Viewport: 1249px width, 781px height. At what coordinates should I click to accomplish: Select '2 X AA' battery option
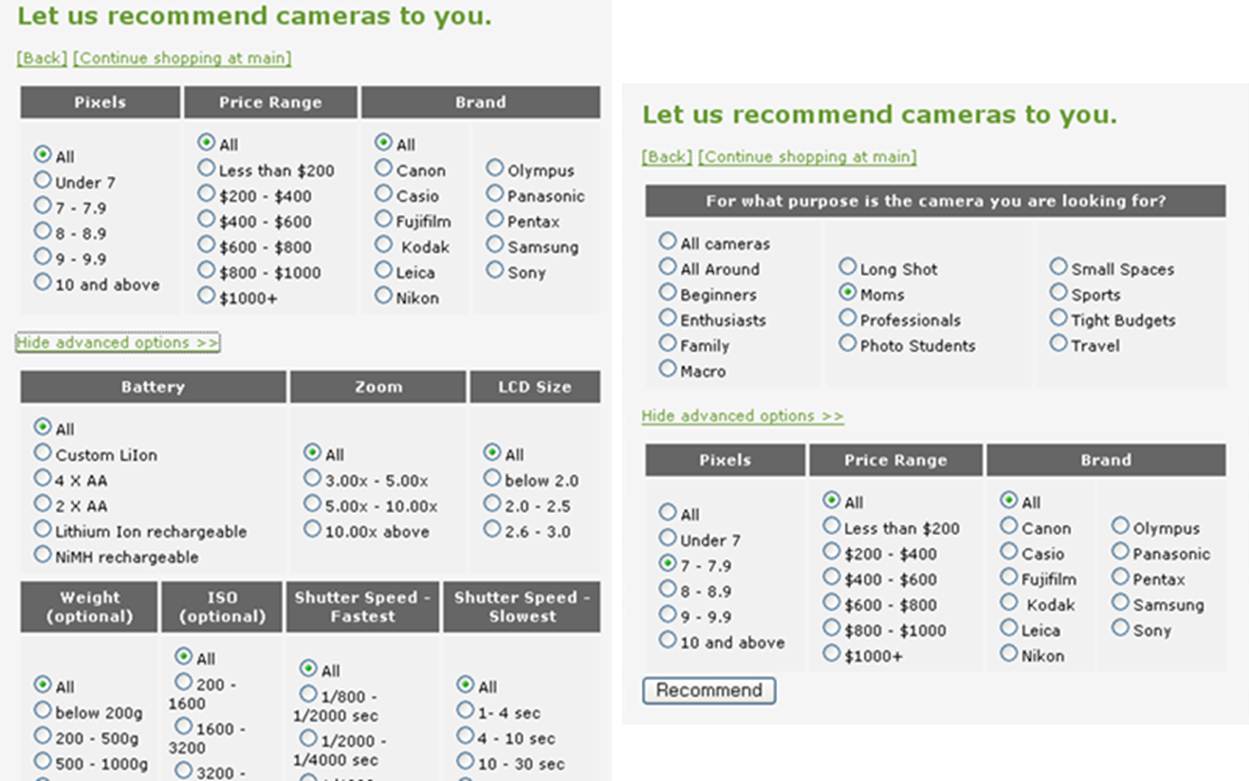pos(42,503)
